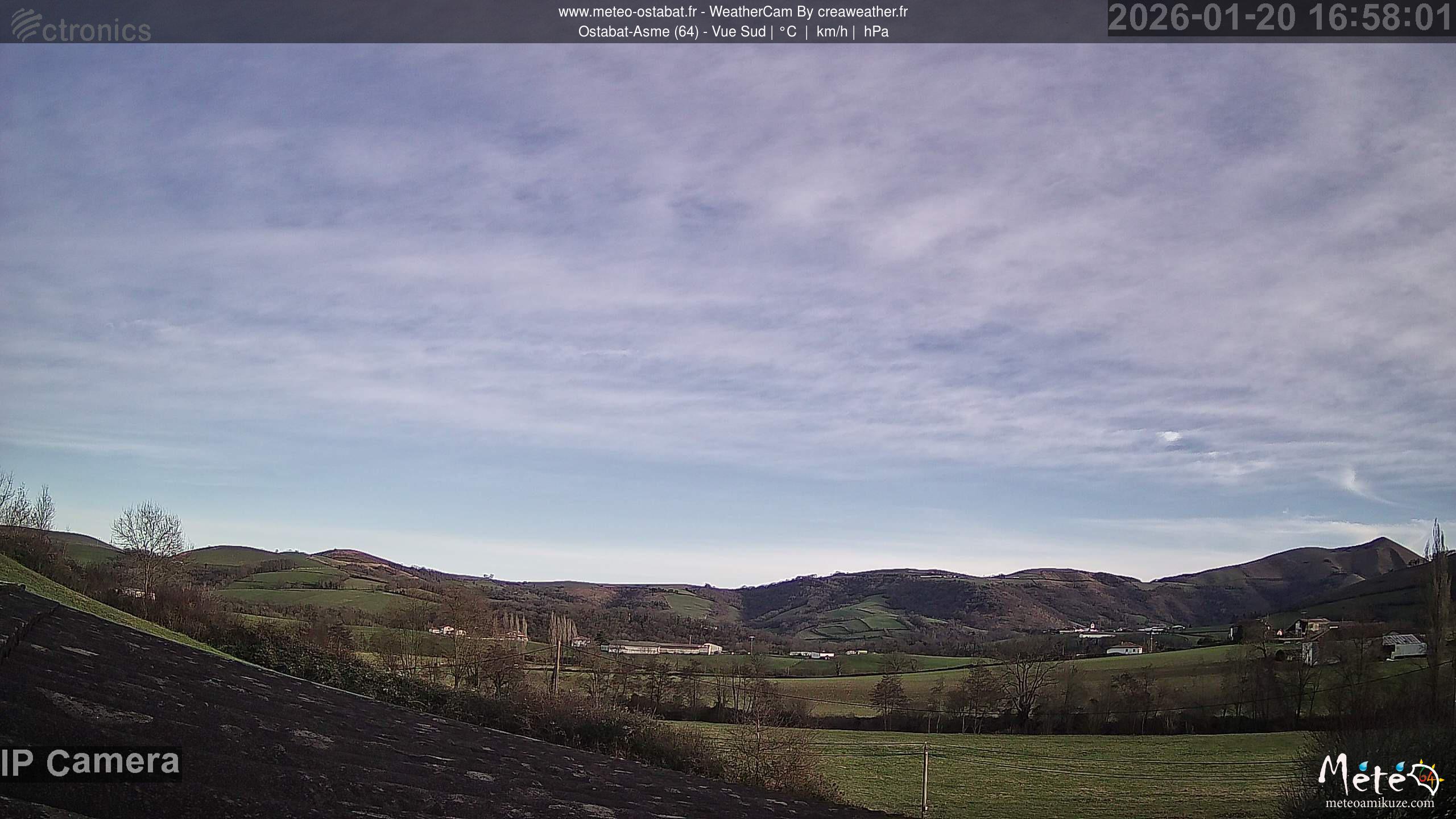Click the Ostabat-Asme (64) location label

coord(638,32)
